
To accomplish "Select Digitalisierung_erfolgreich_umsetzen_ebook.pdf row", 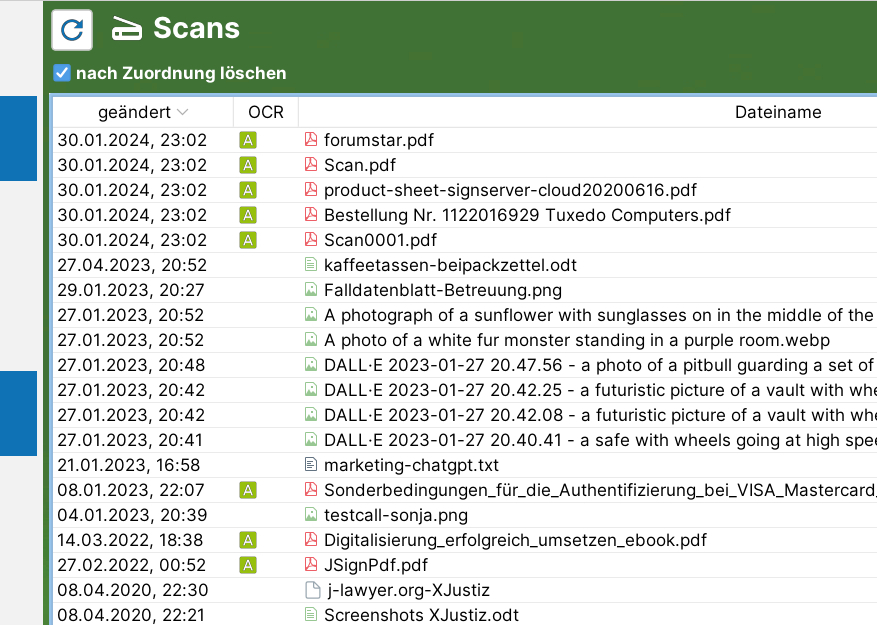I will [x=515, y=540].
